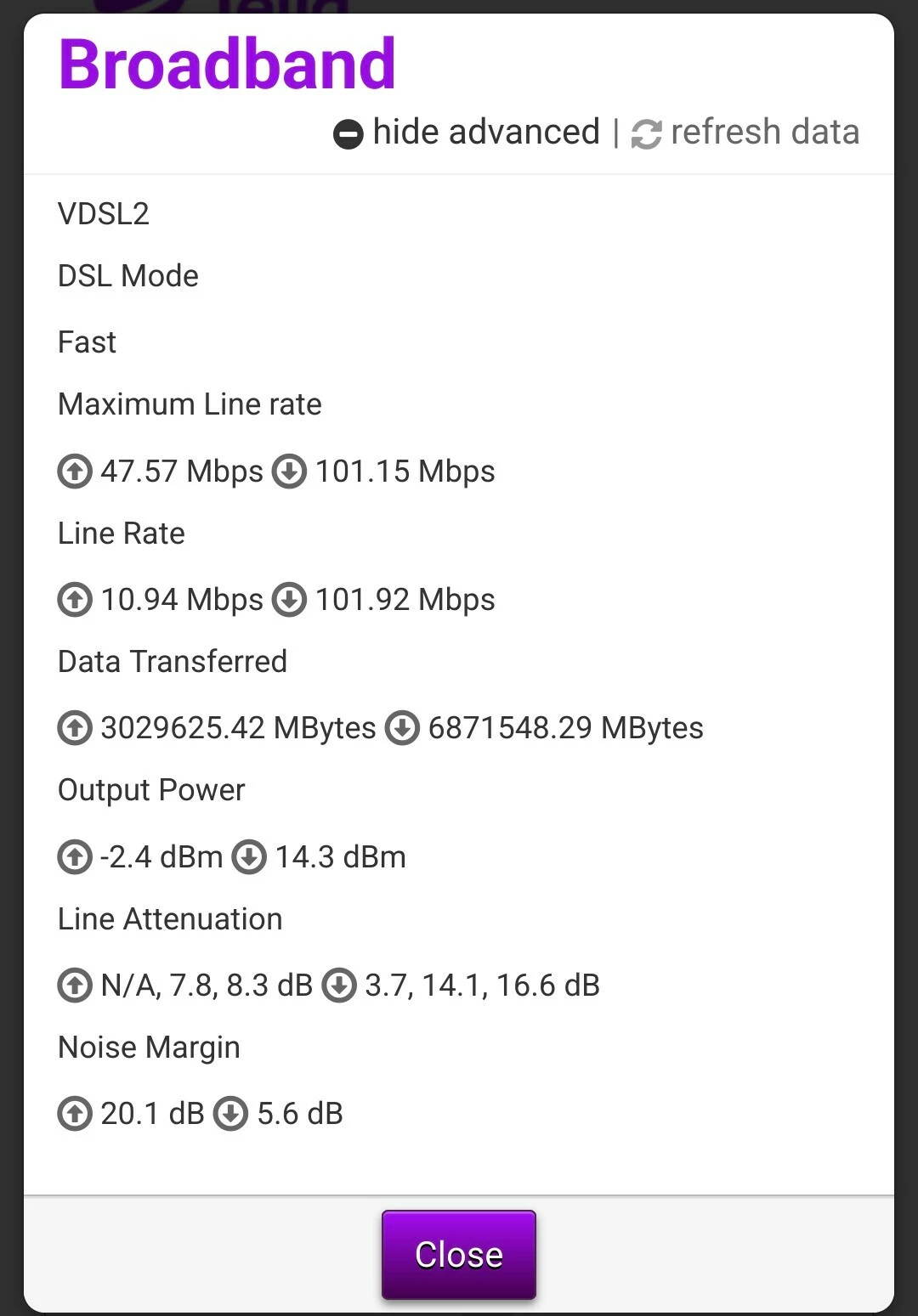Click upload arrow icon beside 47.57 Mbps
The image size is (918, 1316).
75,472
